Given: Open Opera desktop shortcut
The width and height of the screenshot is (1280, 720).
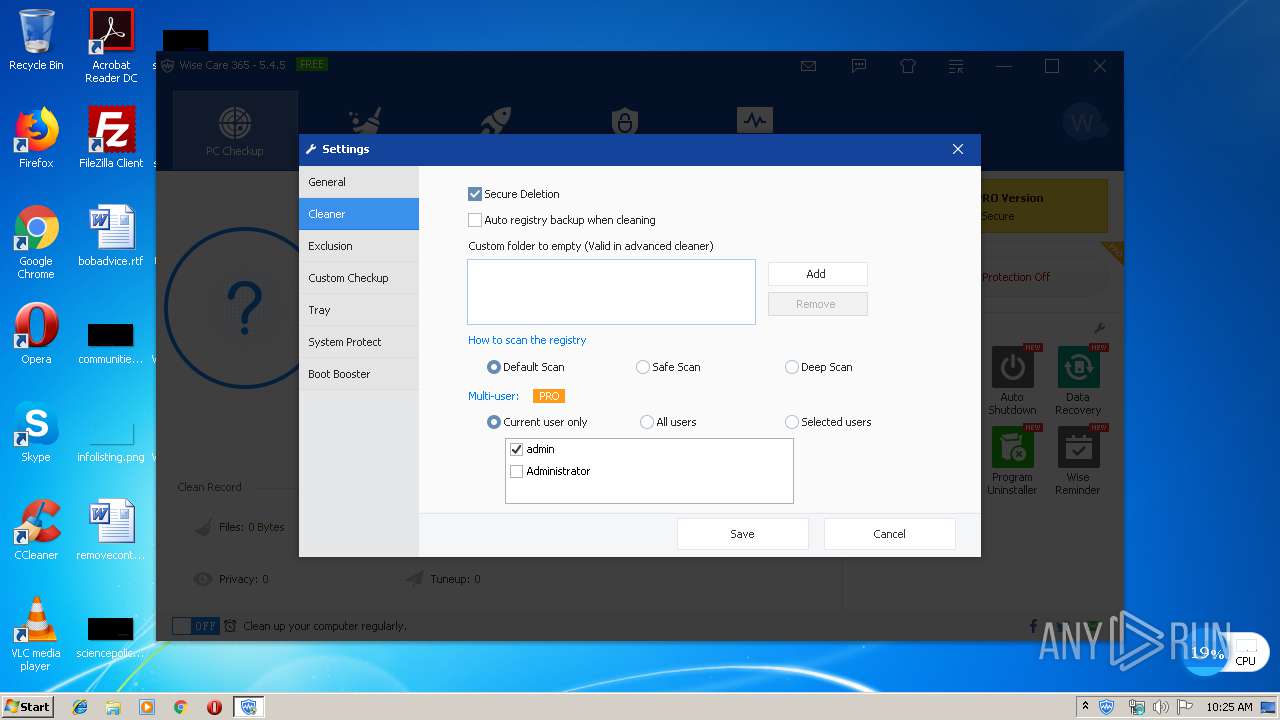Looking at the screenshot, I should [x=36, y=334].
